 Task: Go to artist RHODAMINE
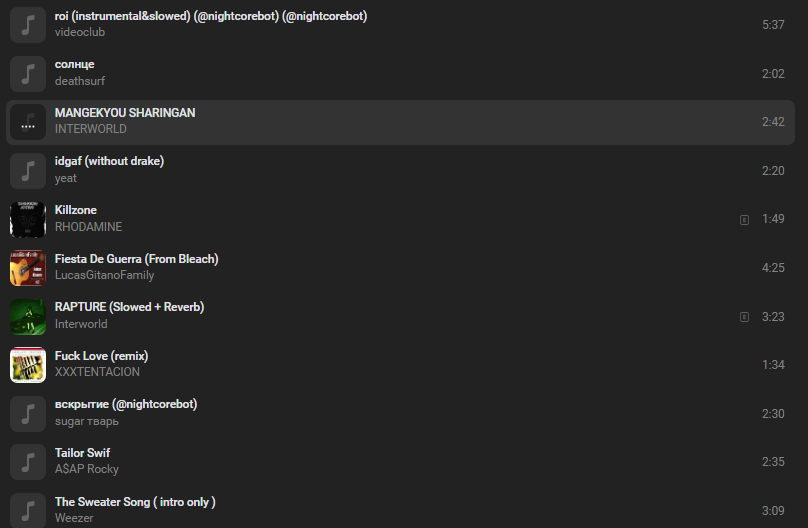88,227
